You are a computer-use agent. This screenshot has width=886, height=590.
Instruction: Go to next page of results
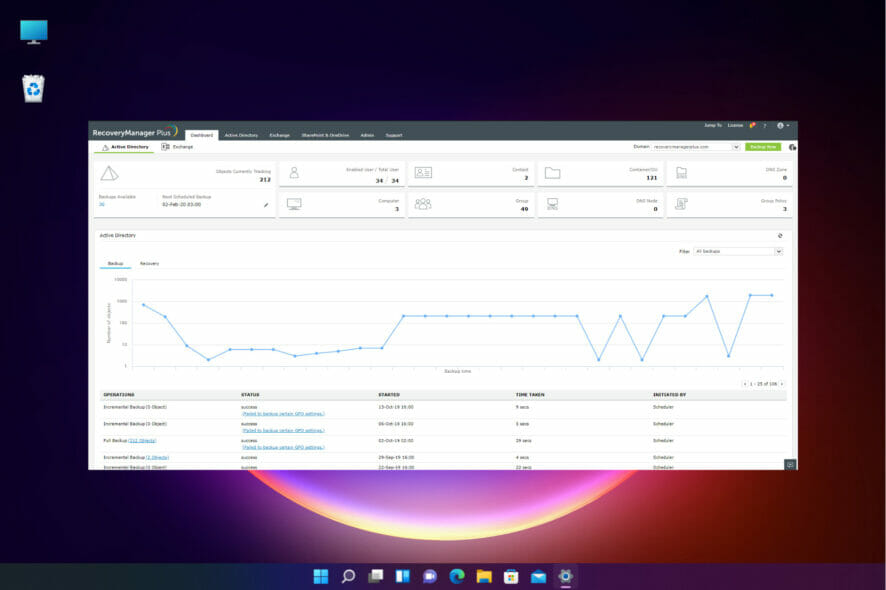(x=781, y=384)
